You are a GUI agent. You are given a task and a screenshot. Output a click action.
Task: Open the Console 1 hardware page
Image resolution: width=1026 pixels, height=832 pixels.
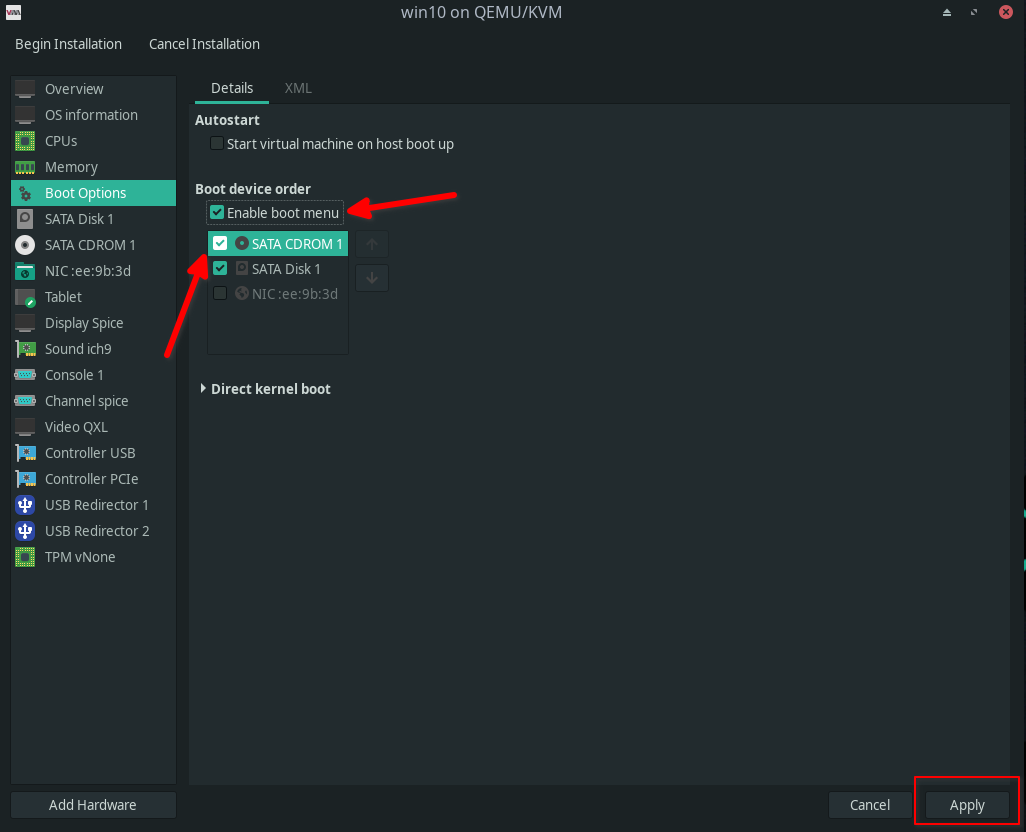click(94, 375)
